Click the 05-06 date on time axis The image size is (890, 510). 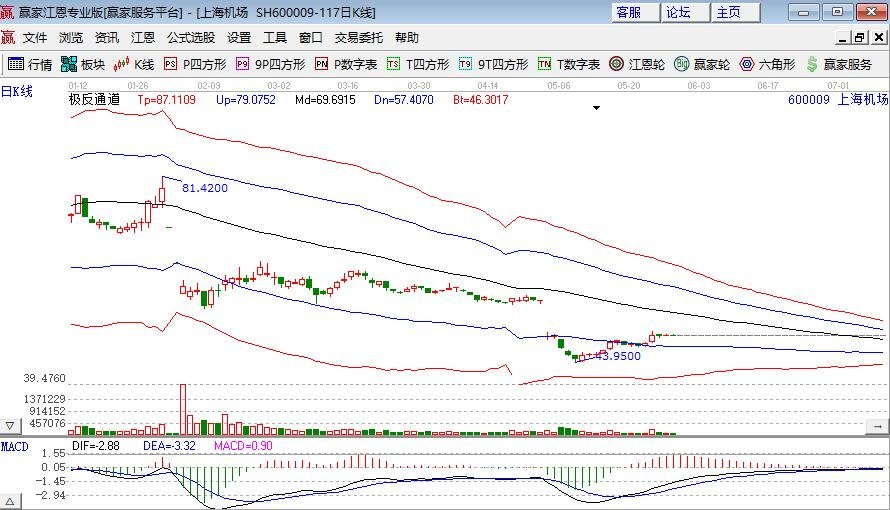tap(559, 86)
